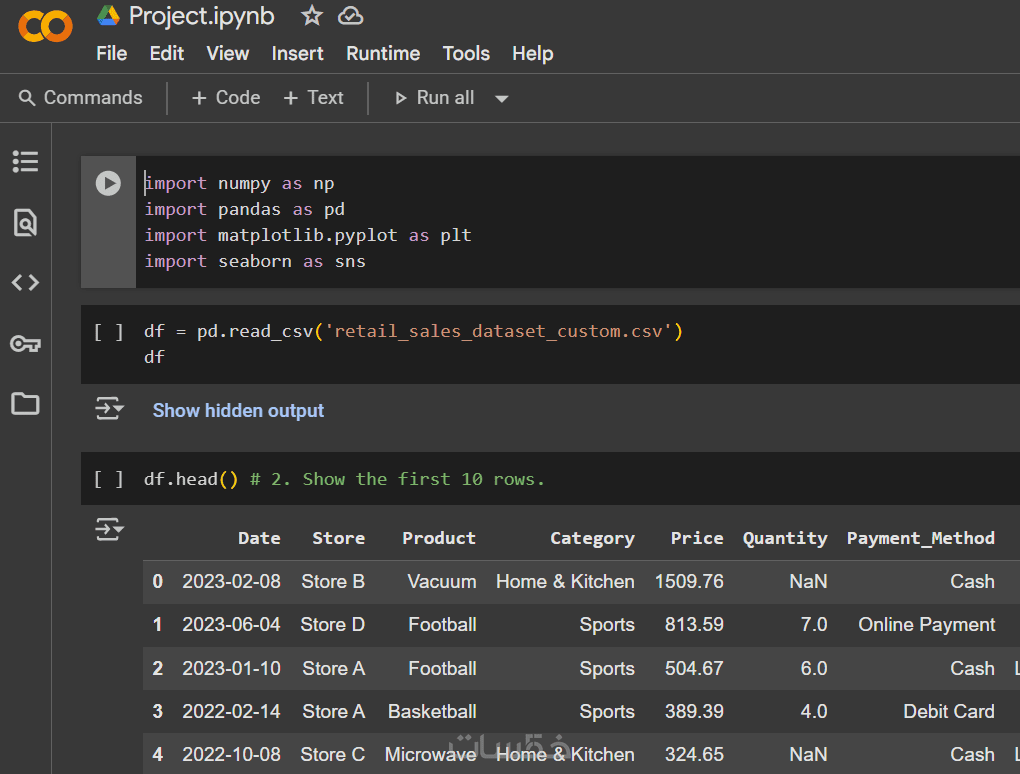Open the Commands search palette
This screenshot has height=774, width=1020.
[81, 98]
